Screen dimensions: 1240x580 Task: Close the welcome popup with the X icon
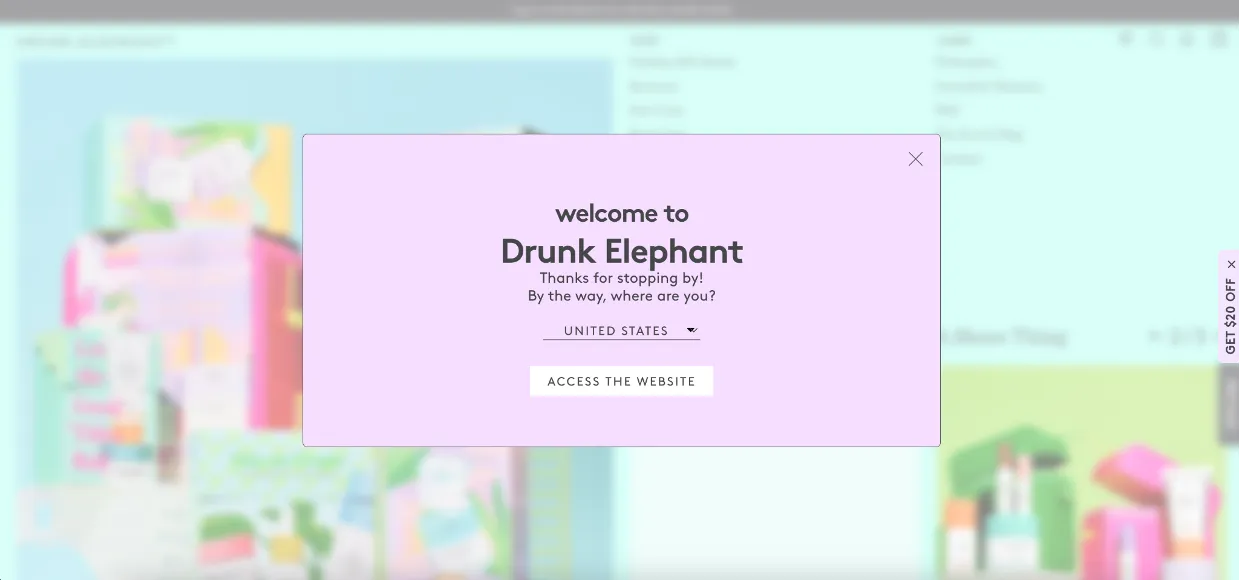click(x=915, y=159)
